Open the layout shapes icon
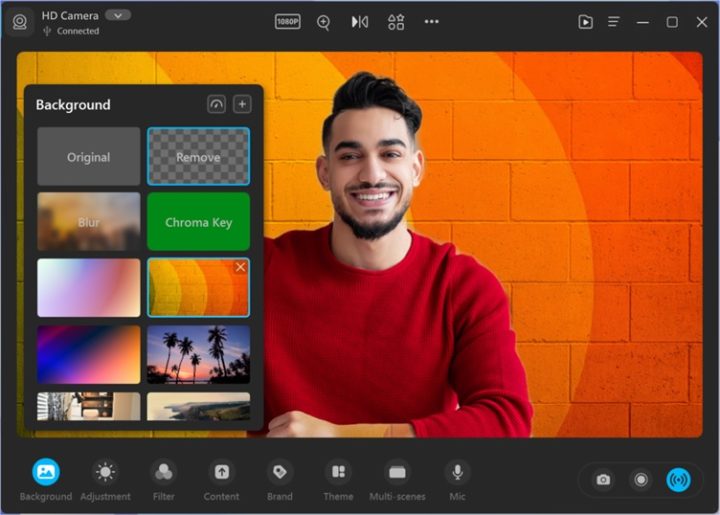 tap(396, 22)
